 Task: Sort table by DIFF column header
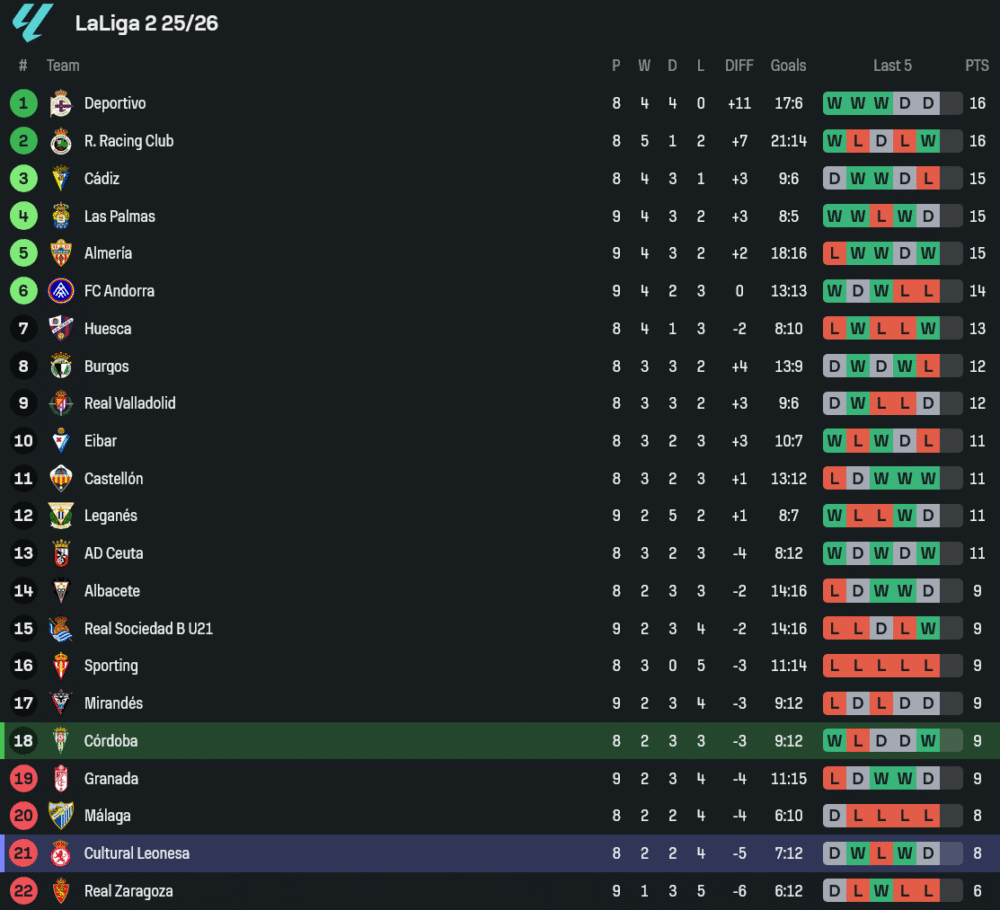pyautogui.click(x=739, y=66)
